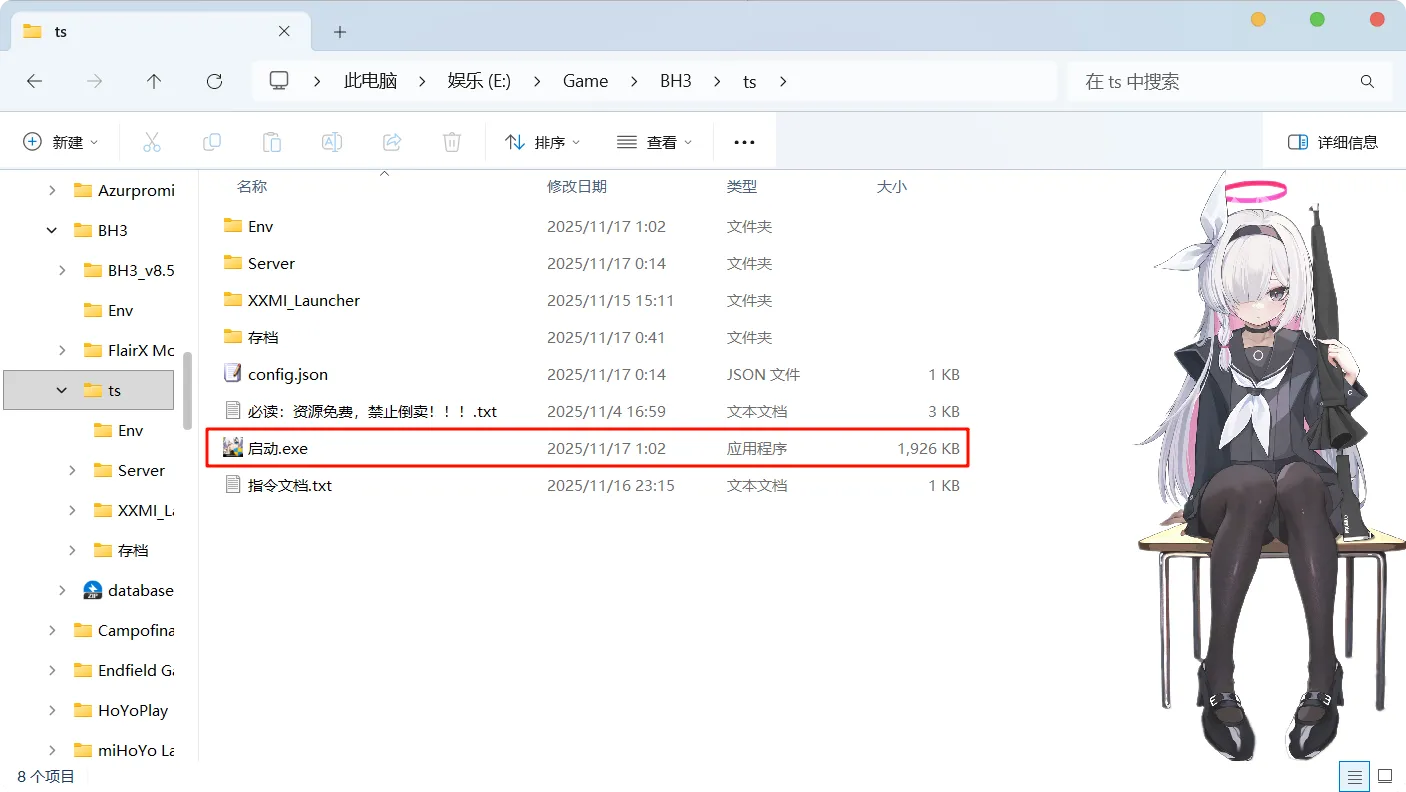
Task: Click the Copy icon on the toolbar
Action: click(212, 141)
